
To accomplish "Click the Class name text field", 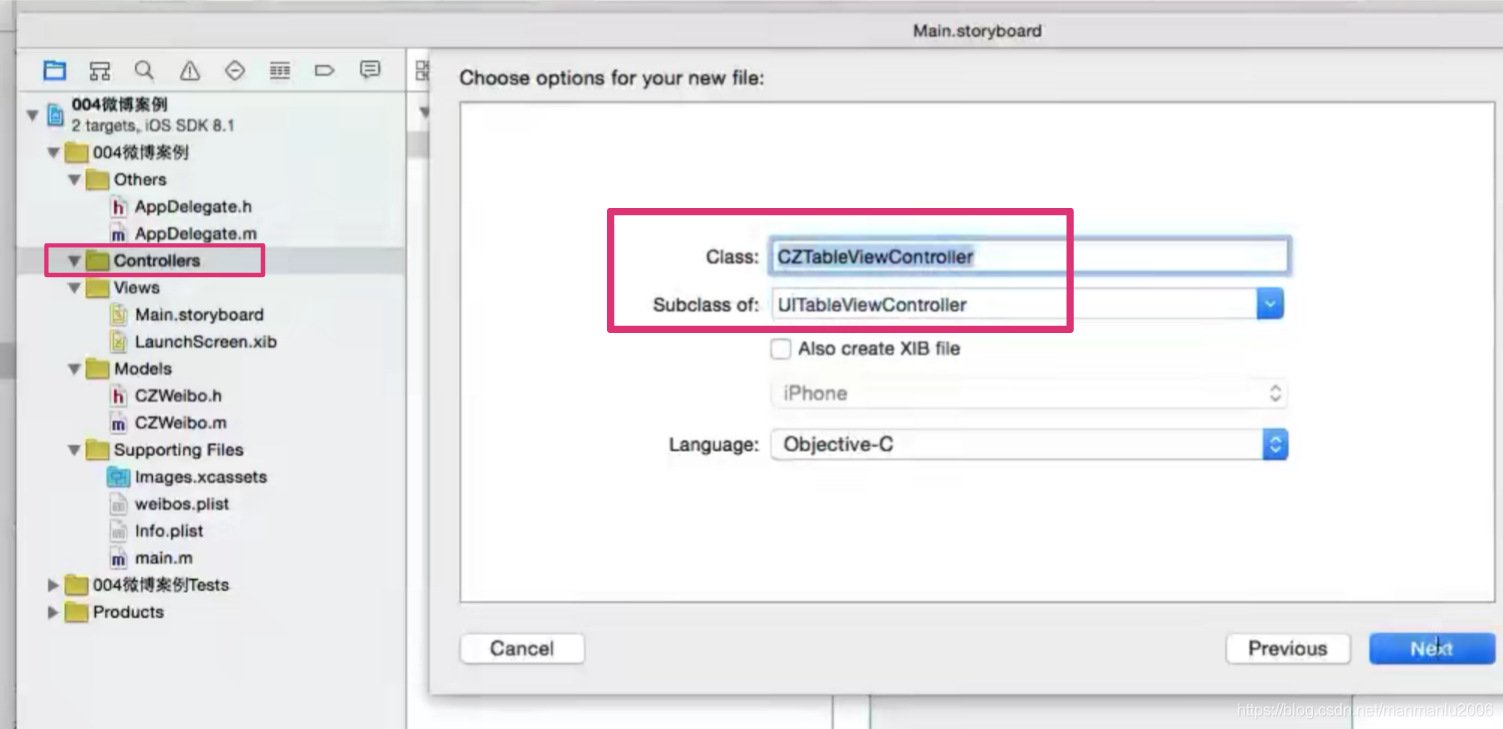I will [1028, 256].
